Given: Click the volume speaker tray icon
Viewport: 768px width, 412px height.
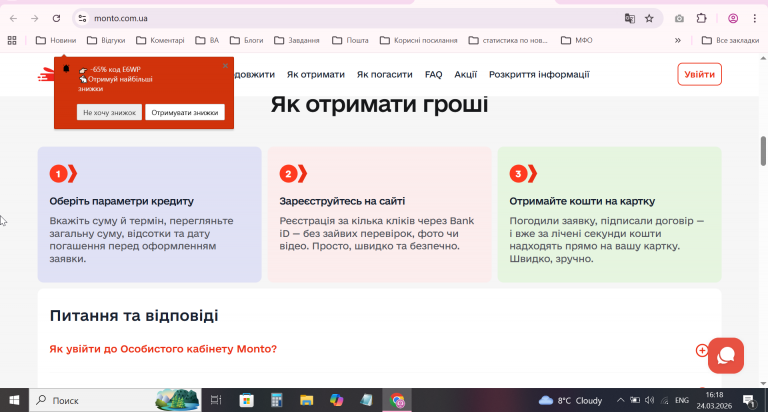Looking at the screenshot, I should coord(649,400).
